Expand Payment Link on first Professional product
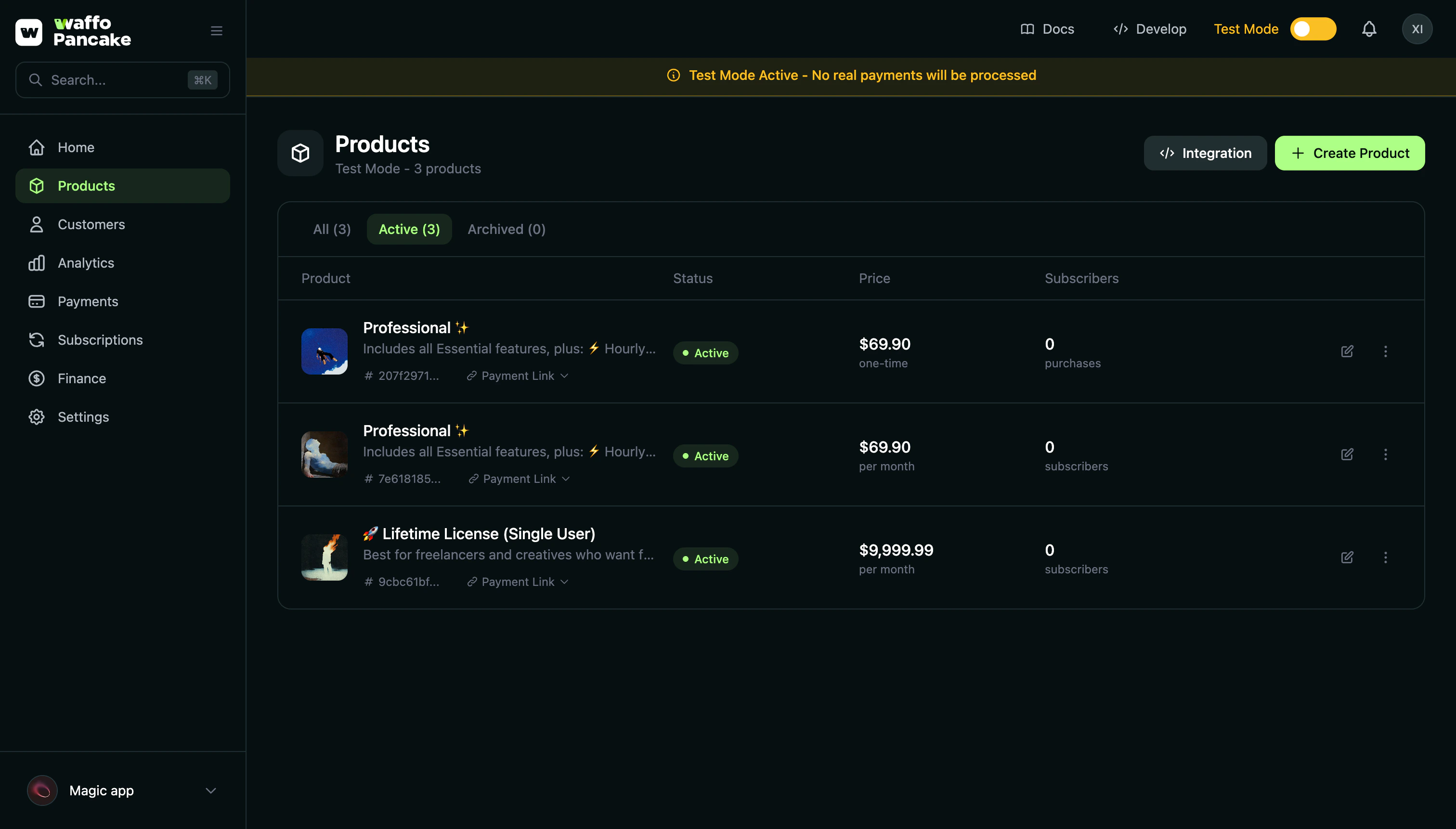This screenshot has width=1456, height=829. pos(517,375)
